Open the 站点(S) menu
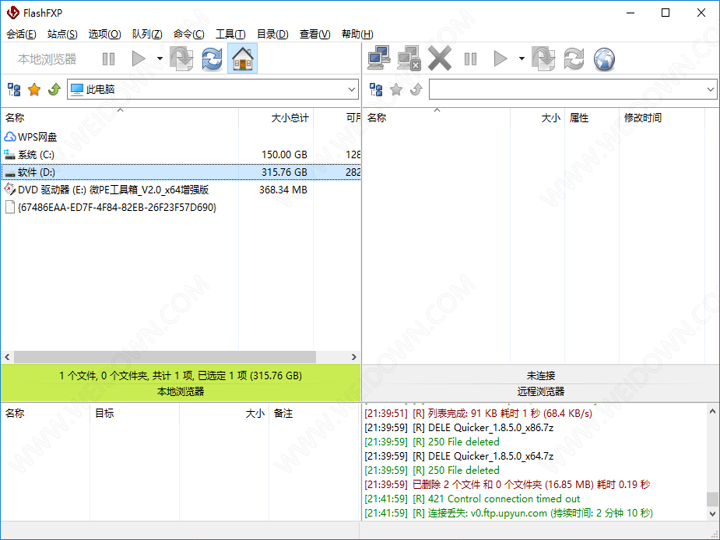720x540 pixels. click(x=62, y=34)
